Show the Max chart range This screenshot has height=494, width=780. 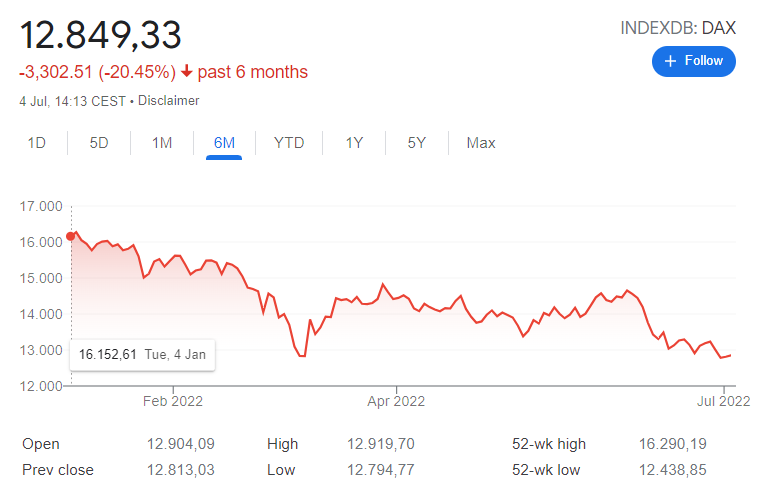[481, 143]
